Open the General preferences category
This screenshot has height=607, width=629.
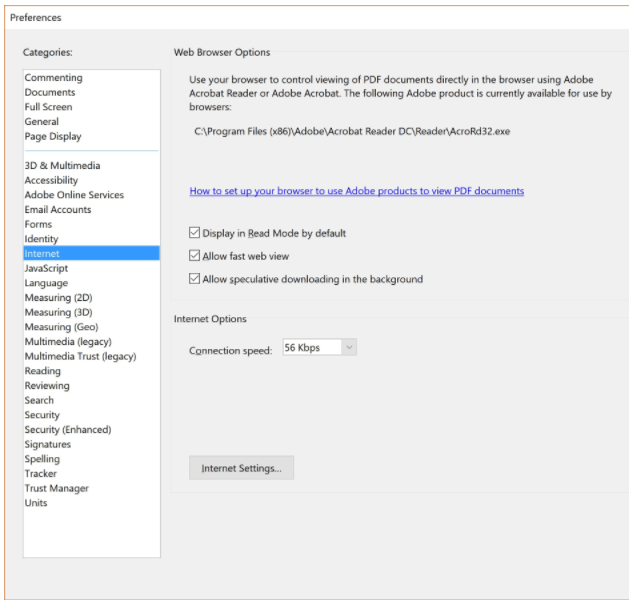(x=42, y=122)
